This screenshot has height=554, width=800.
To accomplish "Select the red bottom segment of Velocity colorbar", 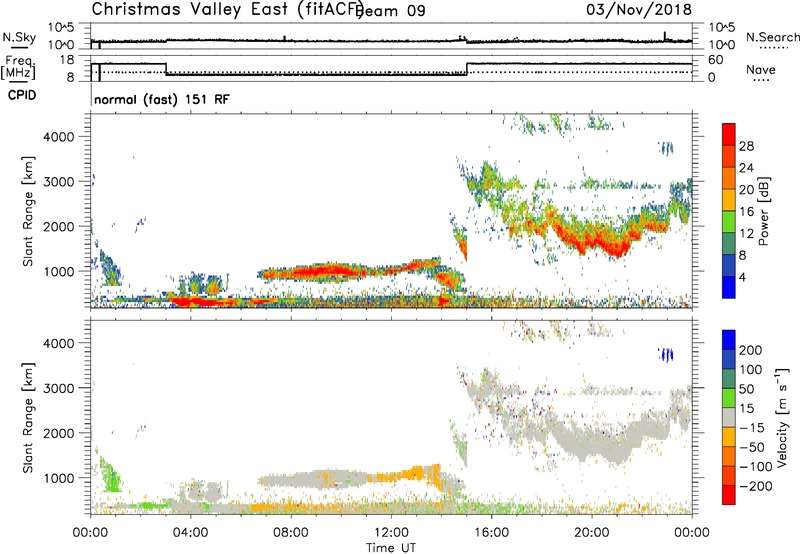I will coord(729,495).
